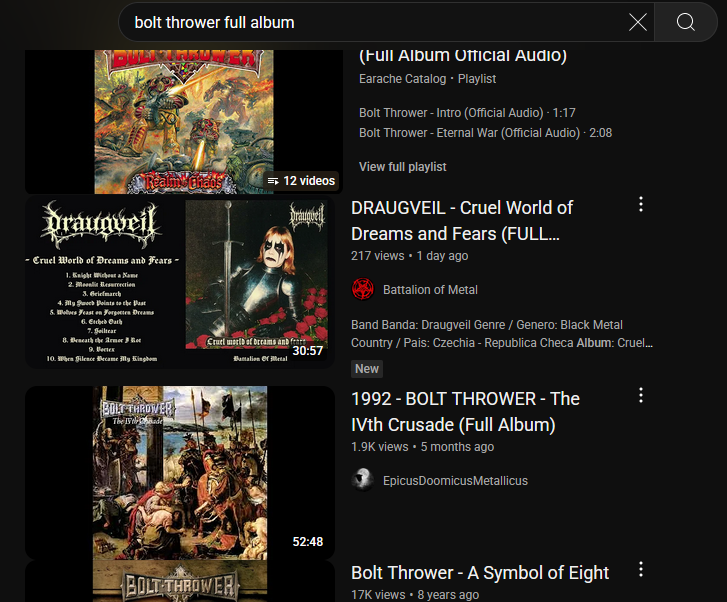This screenshot has width=727, height=602.
Task: Open the Draugveil album video thumbnail
Action: pyautogui.click(x=180, y=282)
